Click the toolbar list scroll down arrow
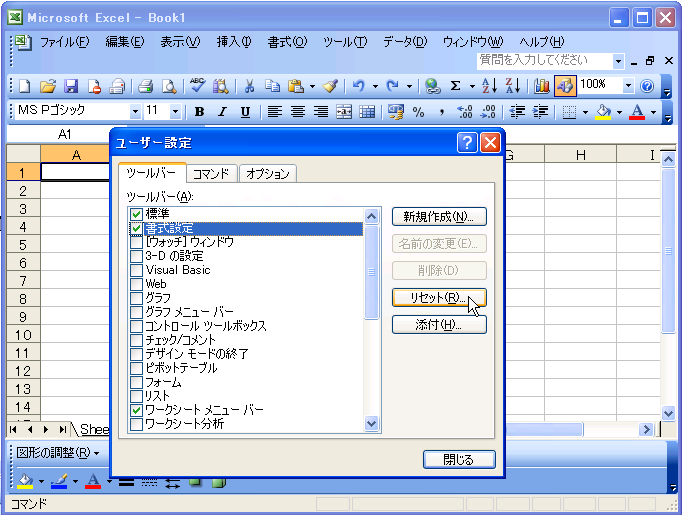The width and height of the screenshot is (682, 515). click(371, 423)
